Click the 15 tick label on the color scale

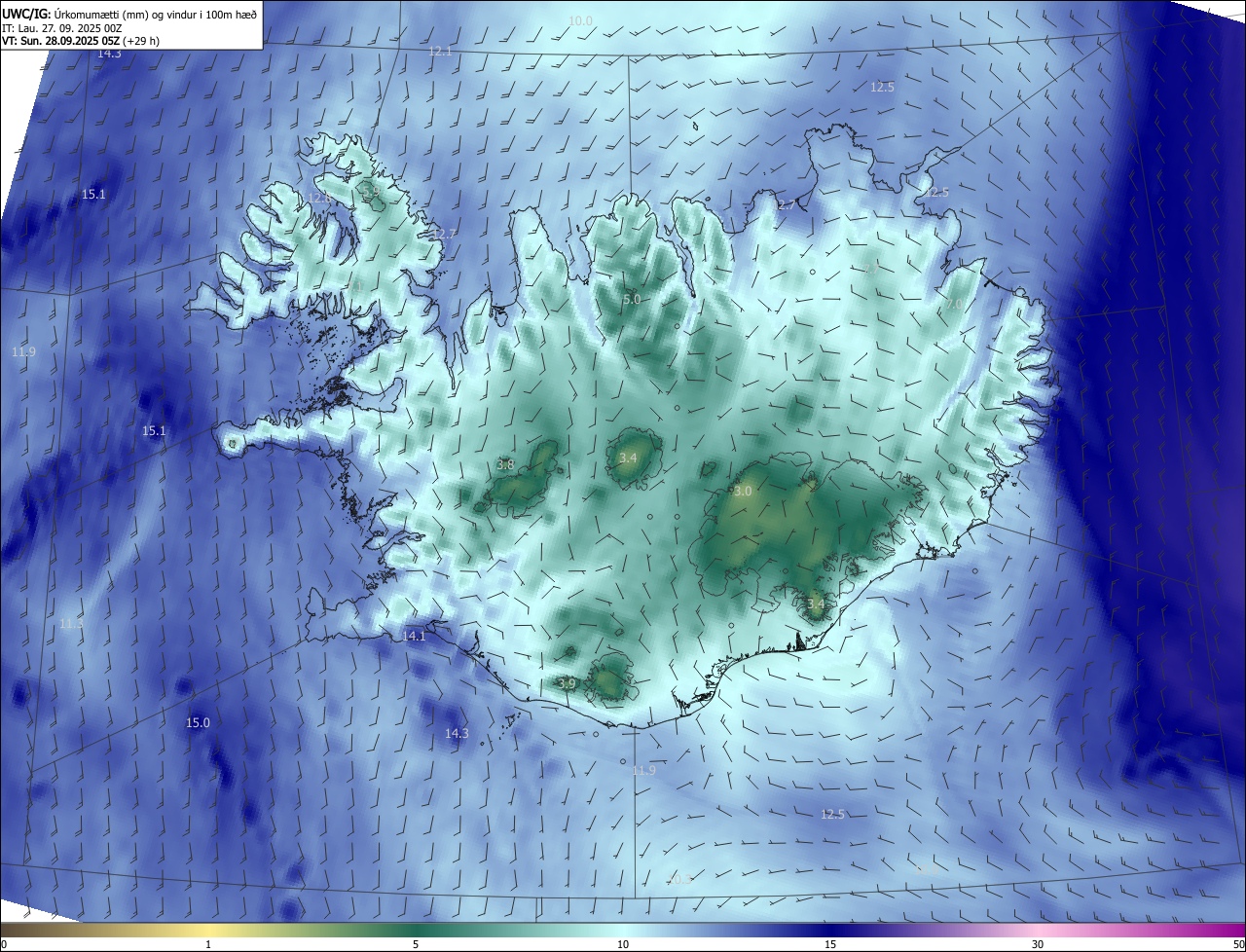830,944
